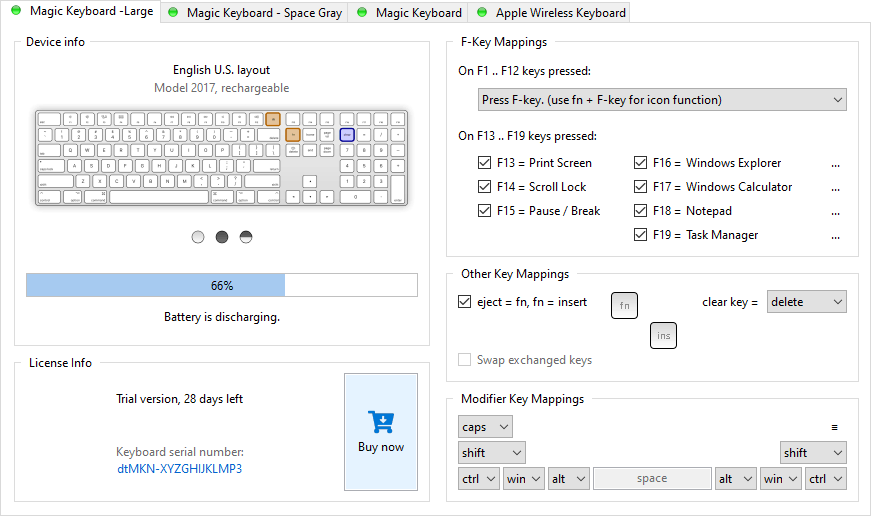Viewport: 871px width, 516px height.
Task: Switch to Magic Keyboard - Space Gray tab
Action: pos(254,12)
